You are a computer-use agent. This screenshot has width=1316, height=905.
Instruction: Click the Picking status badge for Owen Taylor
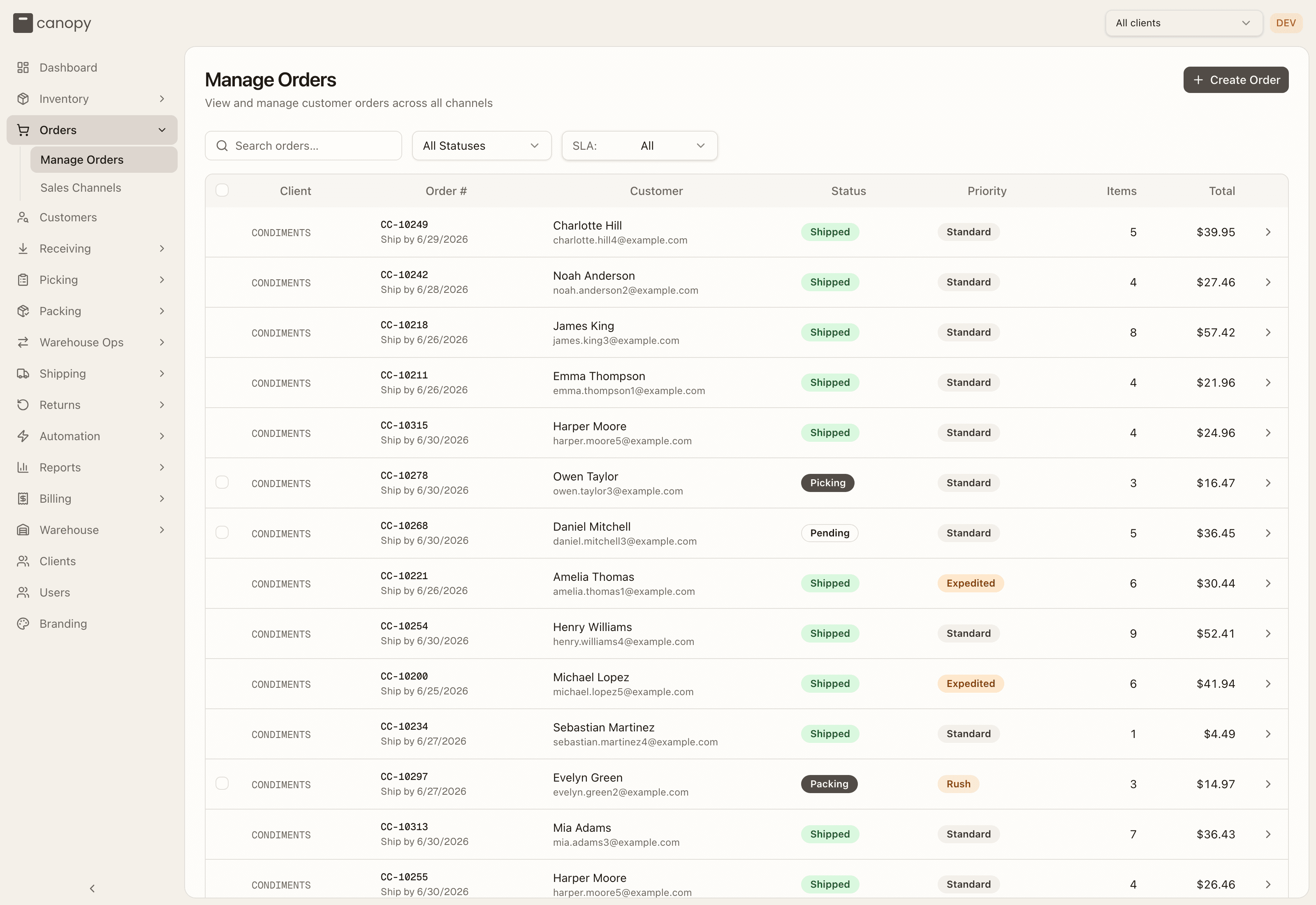pos(827,483)
